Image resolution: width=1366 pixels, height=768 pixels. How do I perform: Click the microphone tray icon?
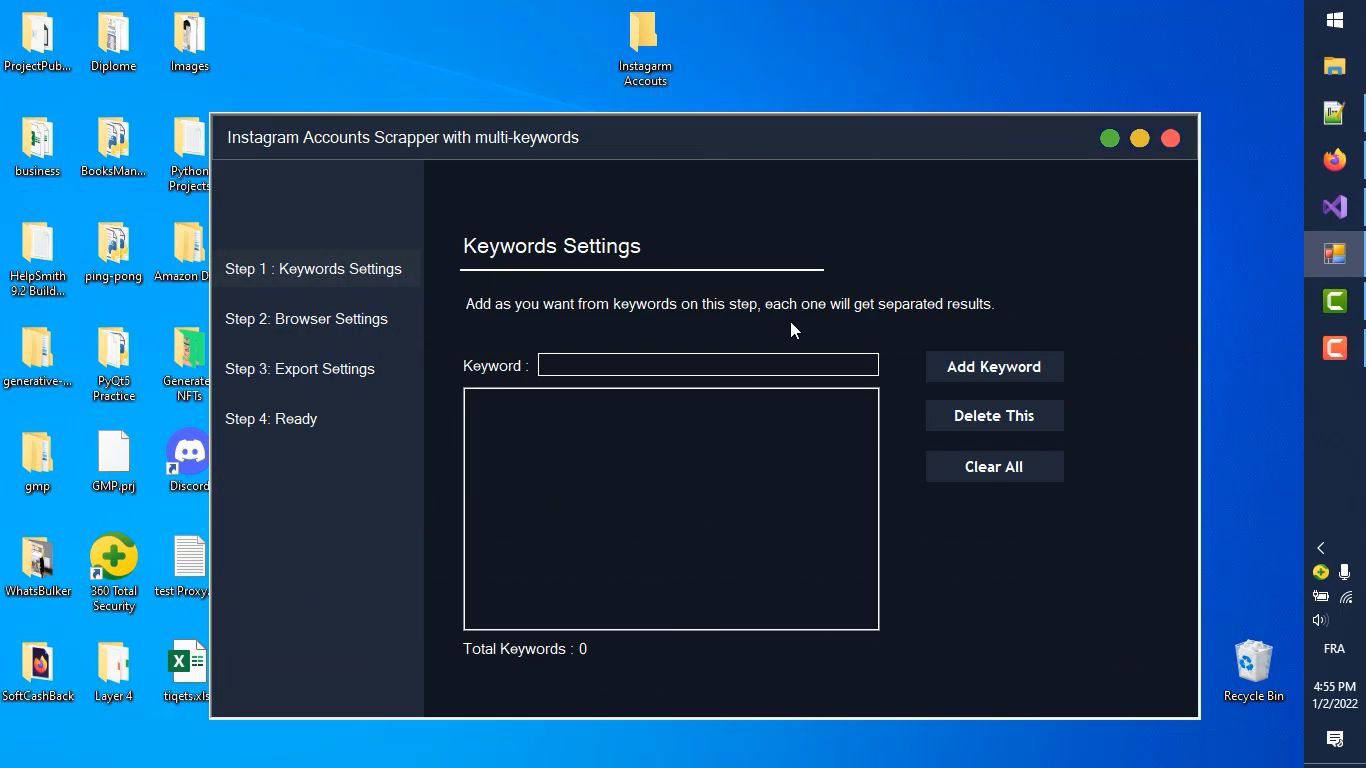(x=1345, y=573)
